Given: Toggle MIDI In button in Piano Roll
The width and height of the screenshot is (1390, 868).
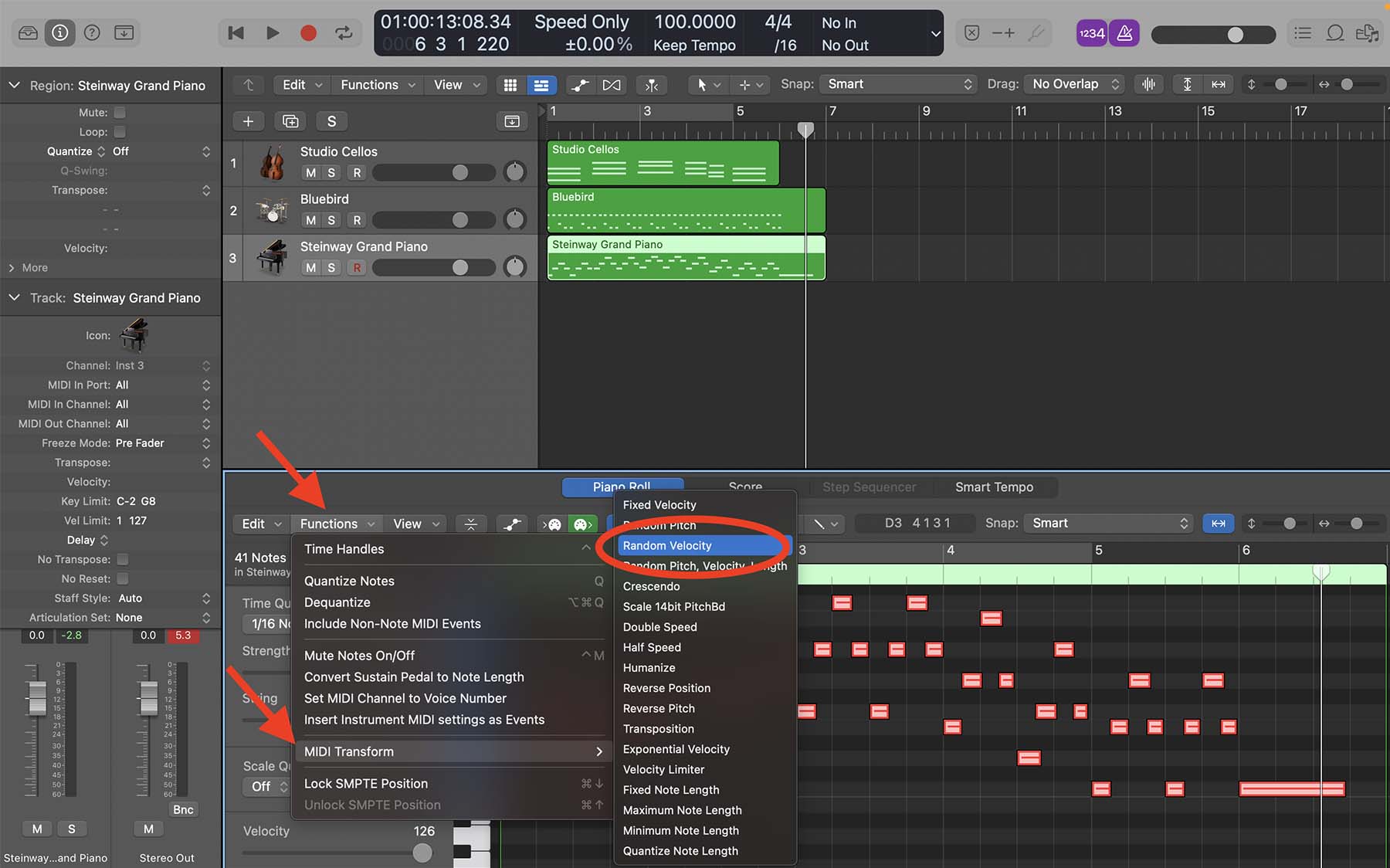Looking at the screenshot, I should coord(553,524).
